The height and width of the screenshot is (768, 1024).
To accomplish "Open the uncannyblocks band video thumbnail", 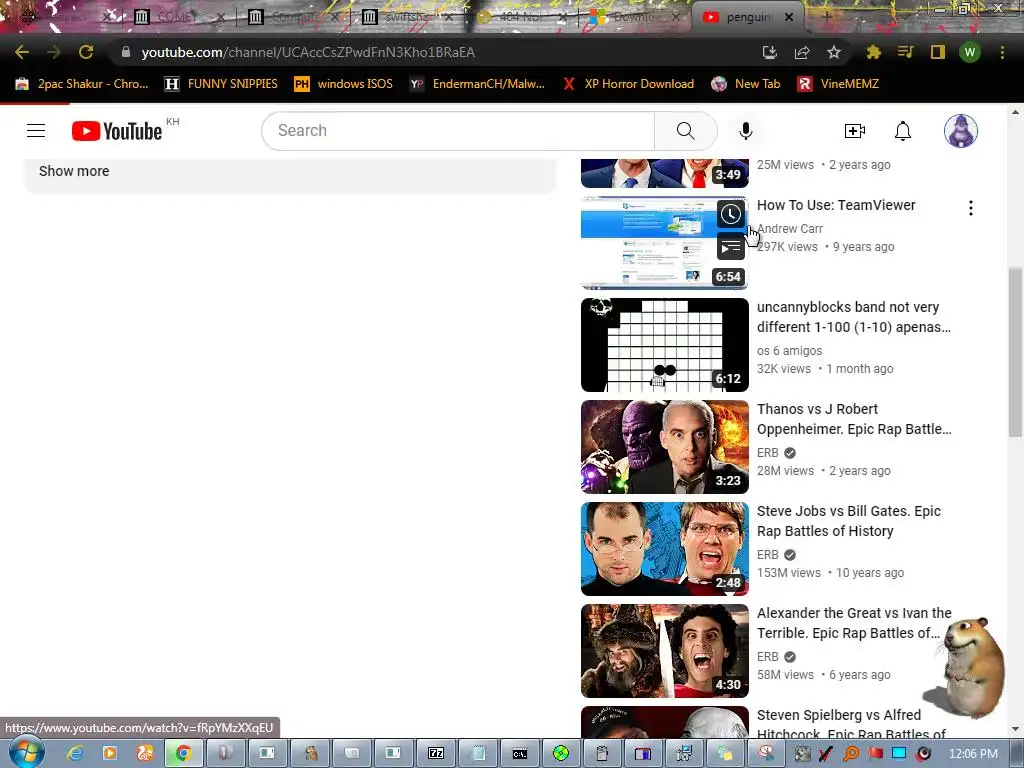I will (x=664, y=345).
